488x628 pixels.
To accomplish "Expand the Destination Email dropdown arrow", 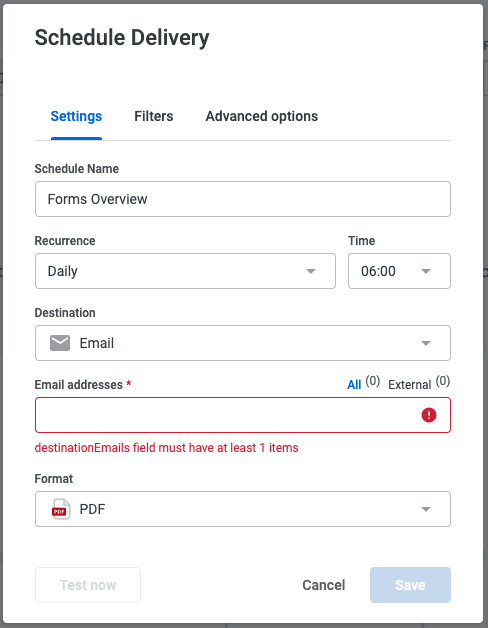I will point(426,343).
